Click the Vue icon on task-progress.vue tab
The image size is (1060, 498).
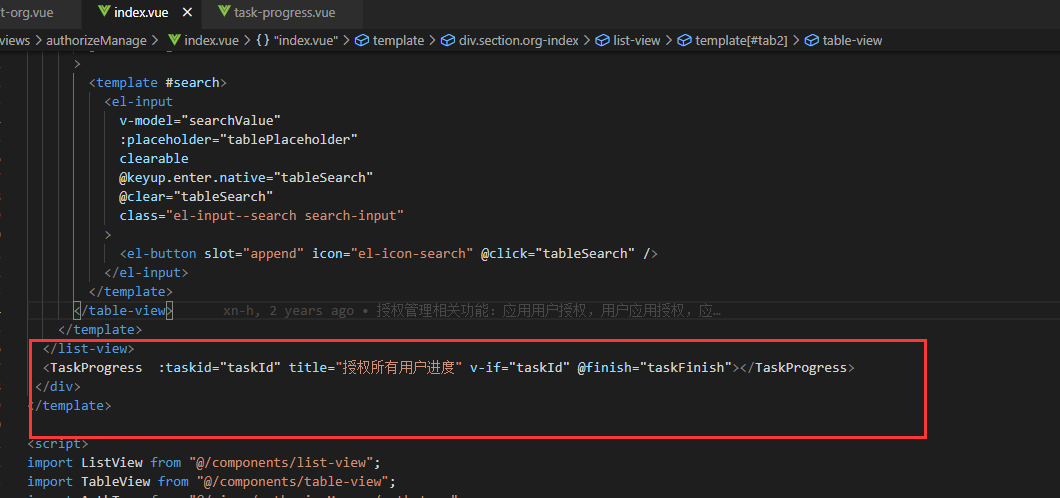click(223, 12)
